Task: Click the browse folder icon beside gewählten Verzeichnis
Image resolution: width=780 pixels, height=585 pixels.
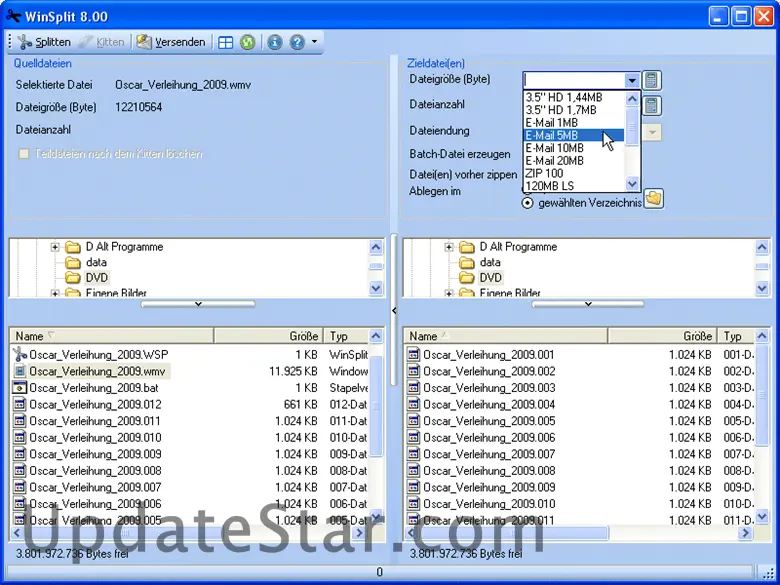Action: pos(654,198)
